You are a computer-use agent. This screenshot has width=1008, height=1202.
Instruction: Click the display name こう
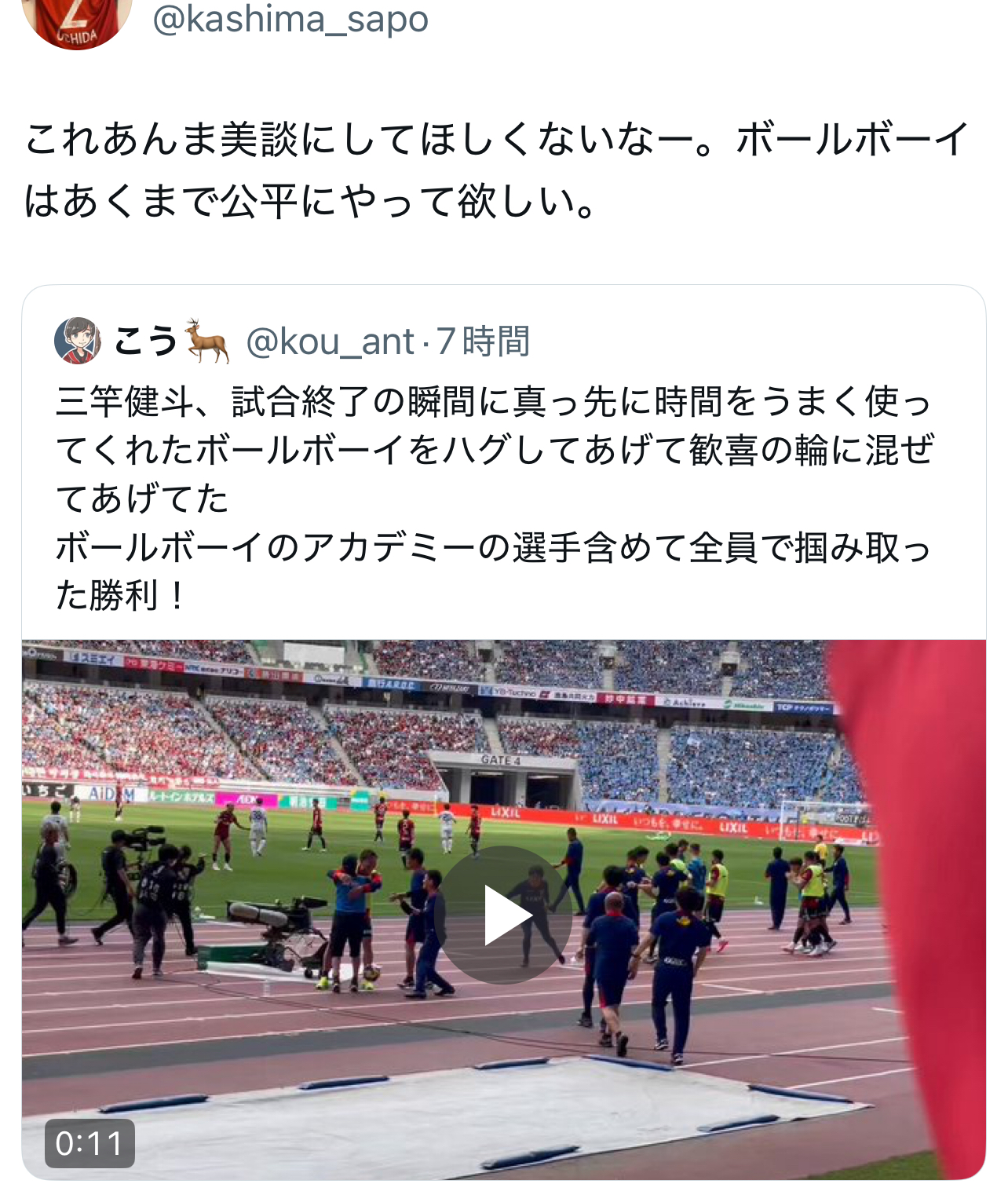(146, 342)
